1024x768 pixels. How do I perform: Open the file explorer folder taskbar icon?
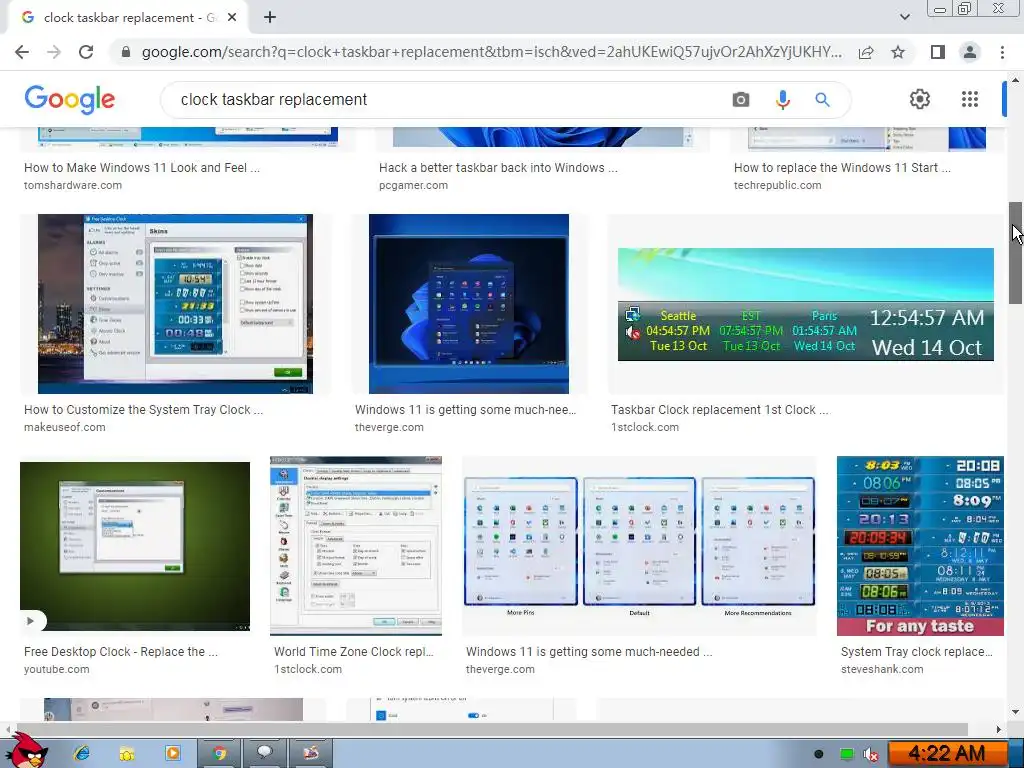tap(127, 754)
